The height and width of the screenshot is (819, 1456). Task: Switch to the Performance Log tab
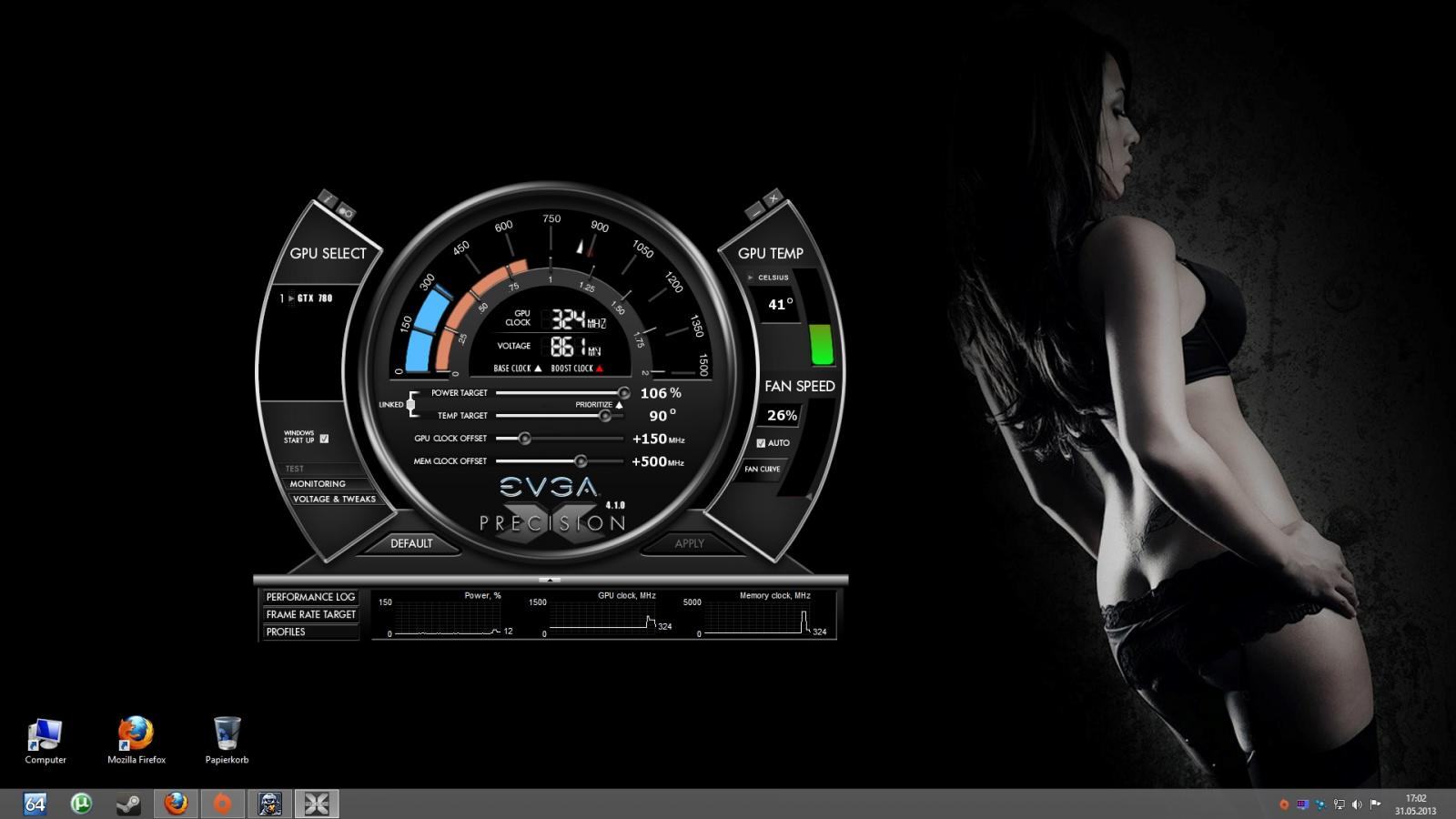[x=310, y=597]
